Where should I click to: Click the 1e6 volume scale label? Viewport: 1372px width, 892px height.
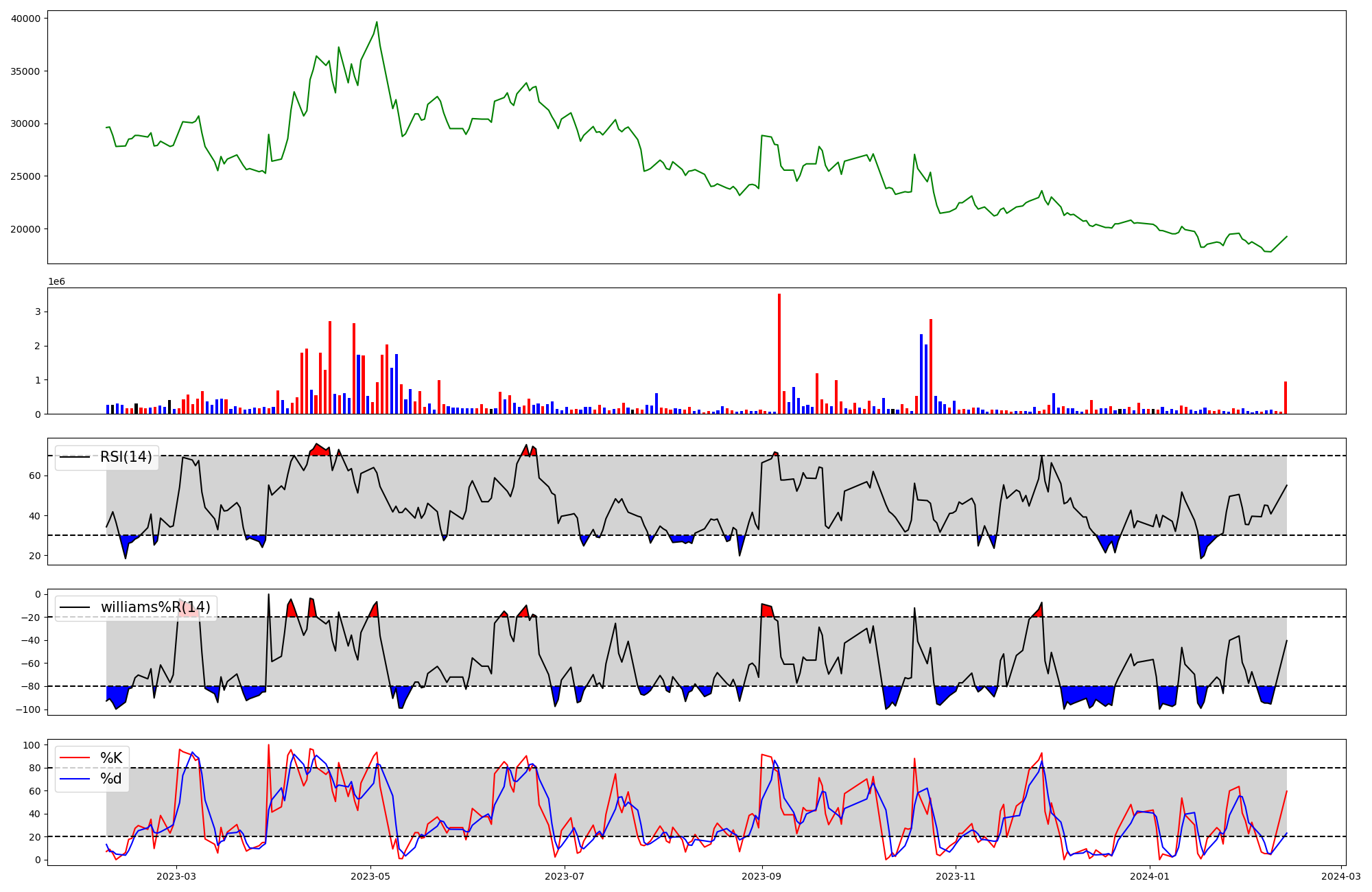(56, 282)
